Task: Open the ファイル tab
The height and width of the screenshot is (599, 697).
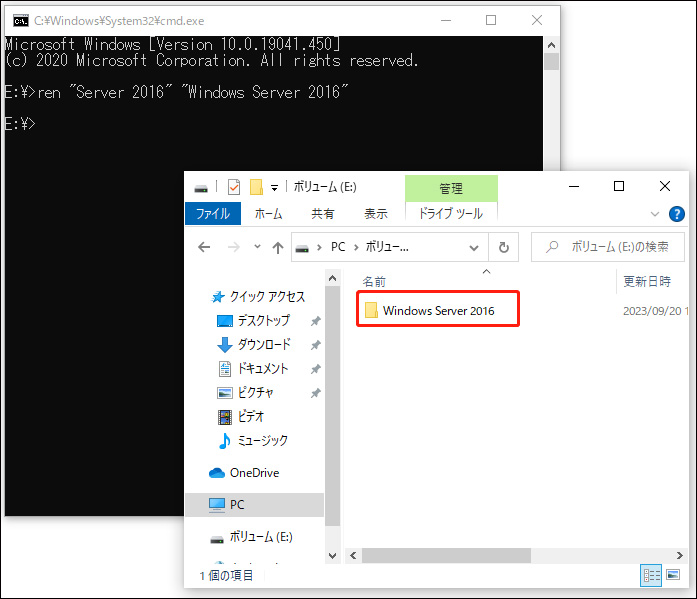Action: [213, 214]
